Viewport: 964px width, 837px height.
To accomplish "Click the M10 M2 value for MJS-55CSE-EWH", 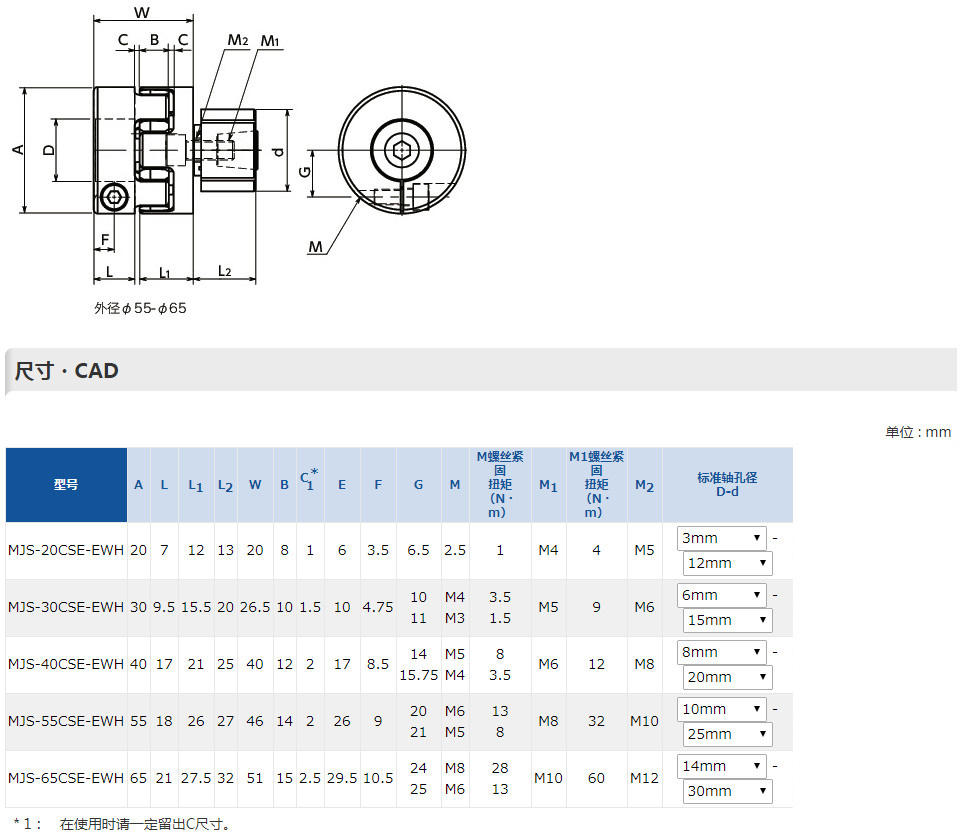I will pos(644,721).
